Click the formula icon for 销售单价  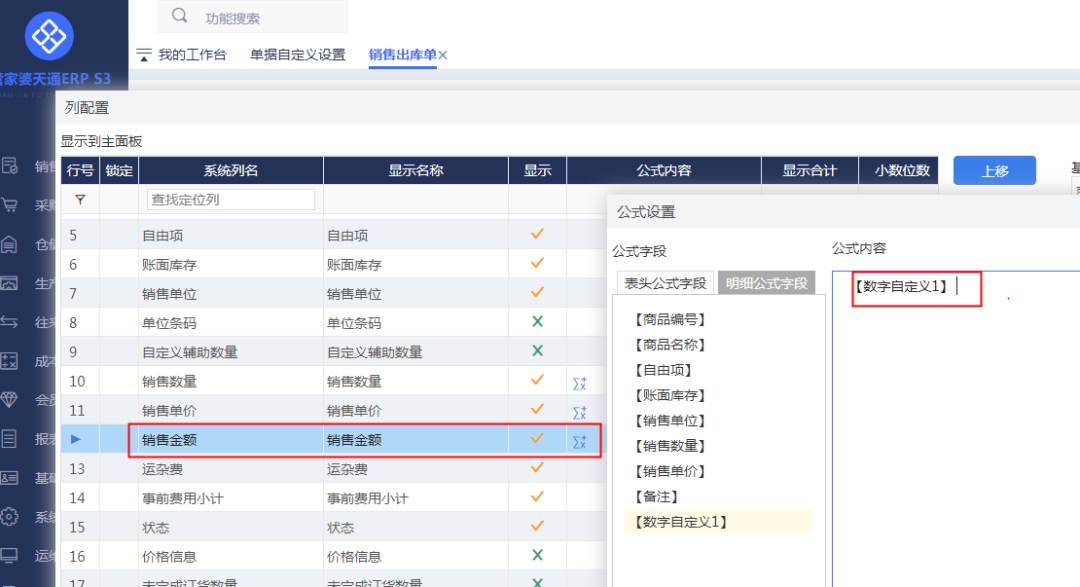click(579, 411)
